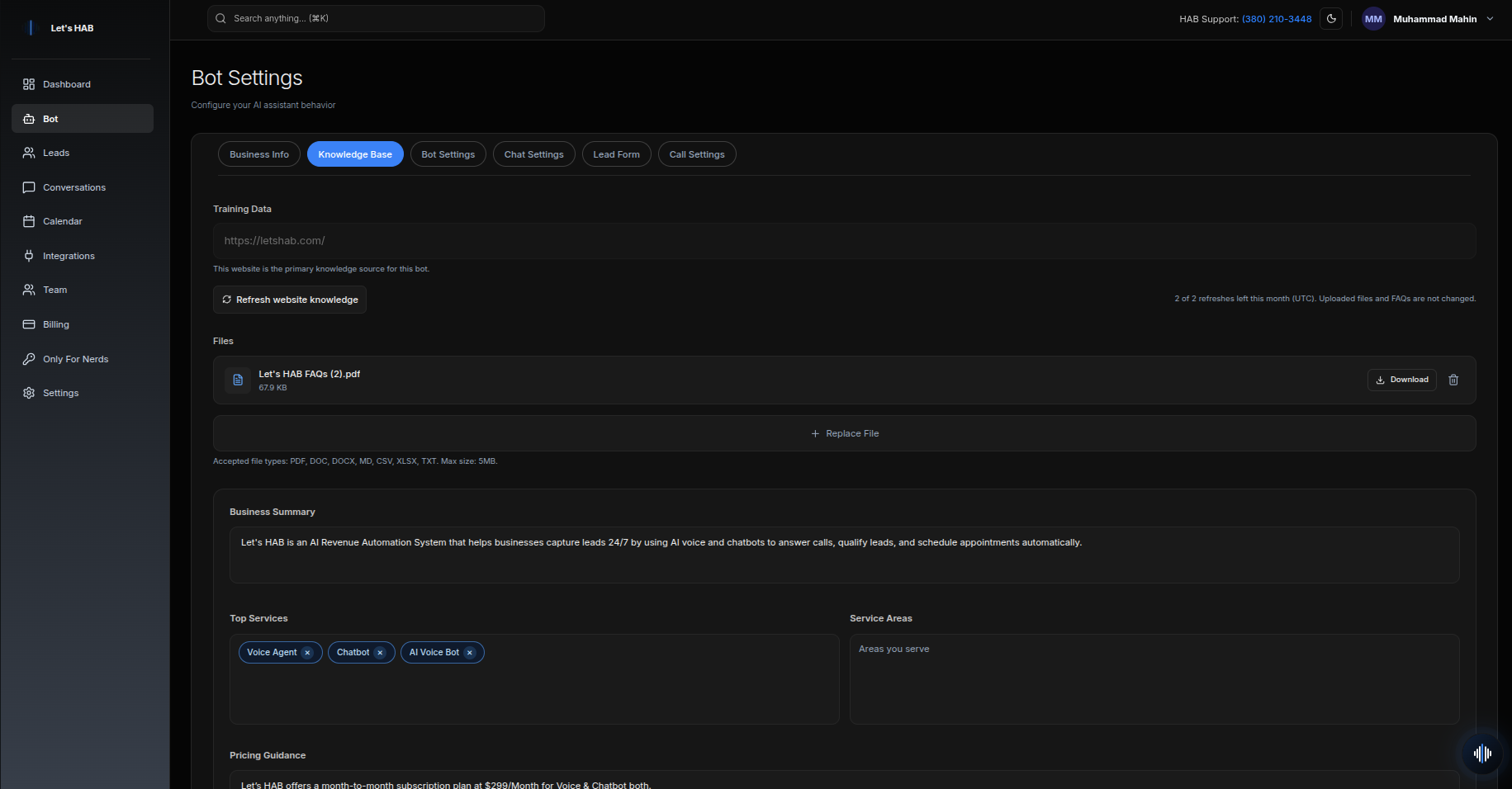Expand the Muhammad Mahin account menu chevron
The height and width of the screenshot is (789, 1512).
(1490, 19)
